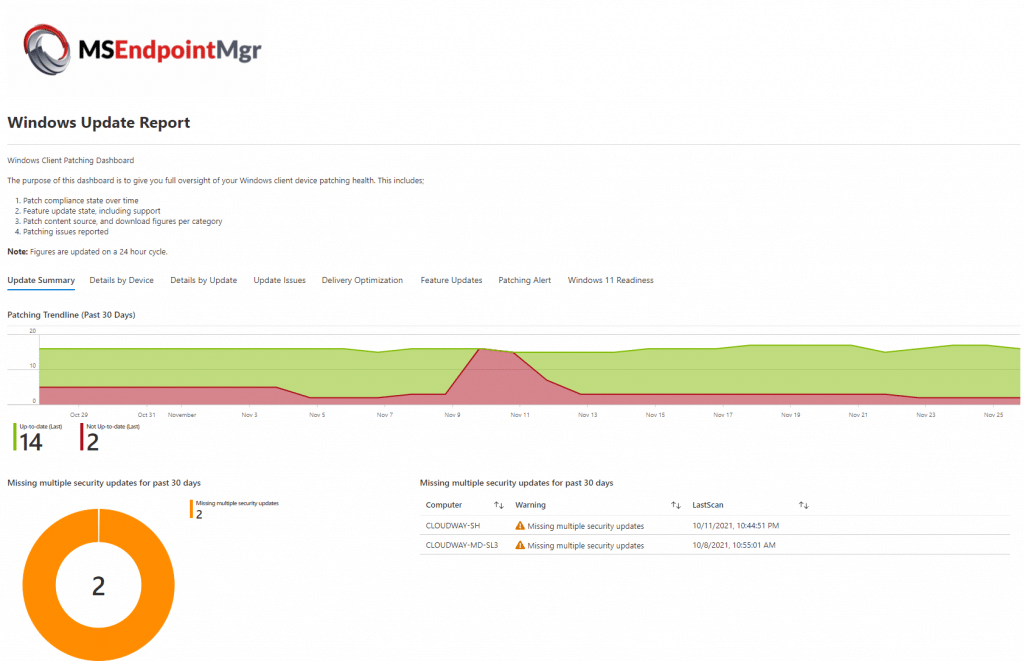Click the Nov 5 label on the chart axis
Image resolution: width=1024 pixels, height=661 pixels.
317,415
